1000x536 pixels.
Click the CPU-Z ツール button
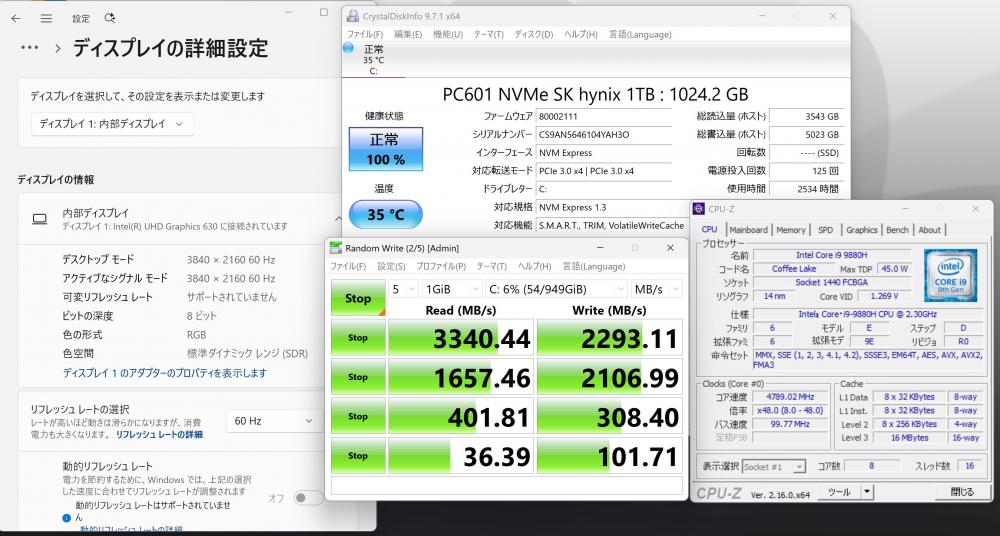click(839, 491)
